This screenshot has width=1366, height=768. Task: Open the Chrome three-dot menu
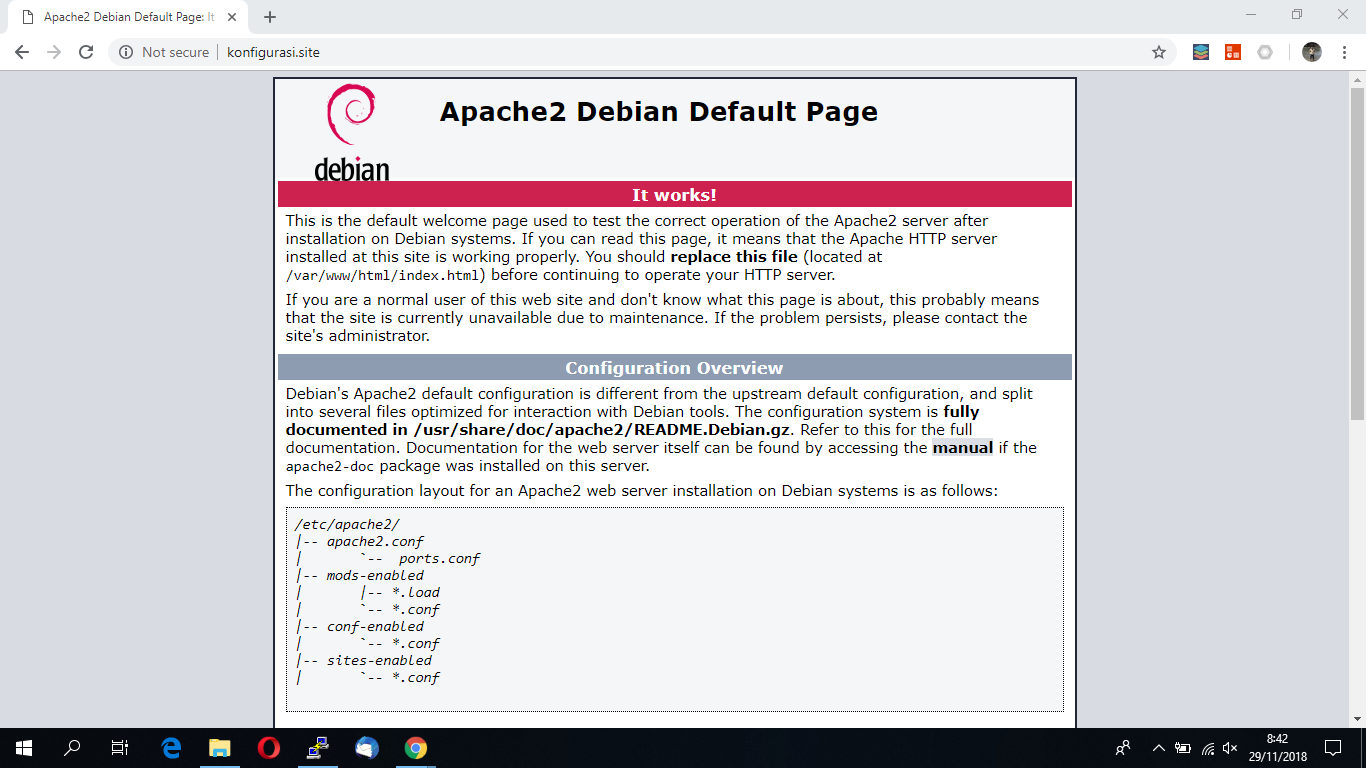click(x=1344, y=52)
